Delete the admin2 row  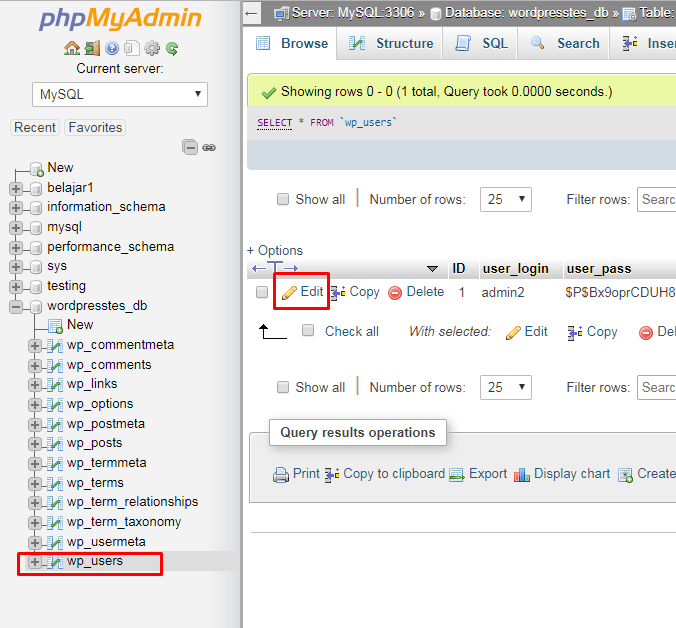416,292
